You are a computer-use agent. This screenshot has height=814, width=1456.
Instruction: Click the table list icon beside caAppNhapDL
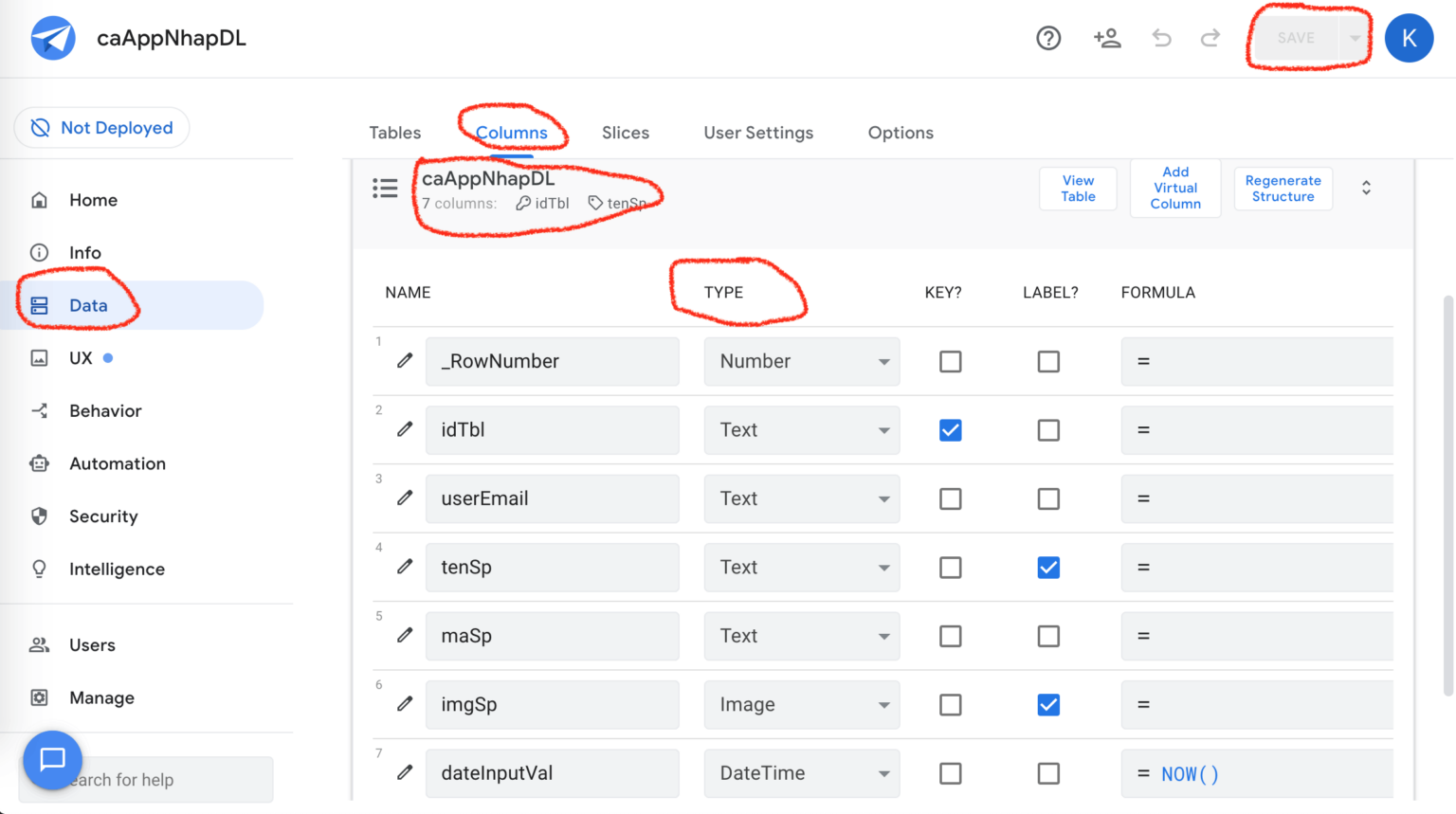386,188
